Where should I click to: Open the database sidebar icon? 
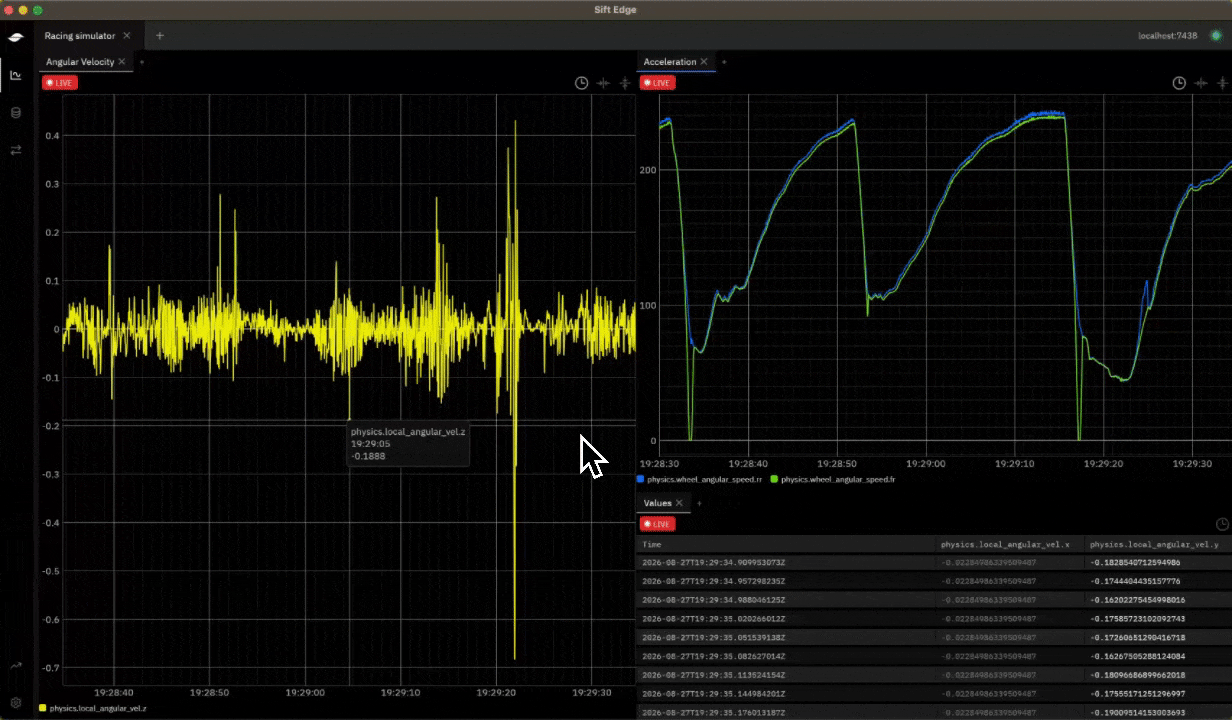point(16,113)
